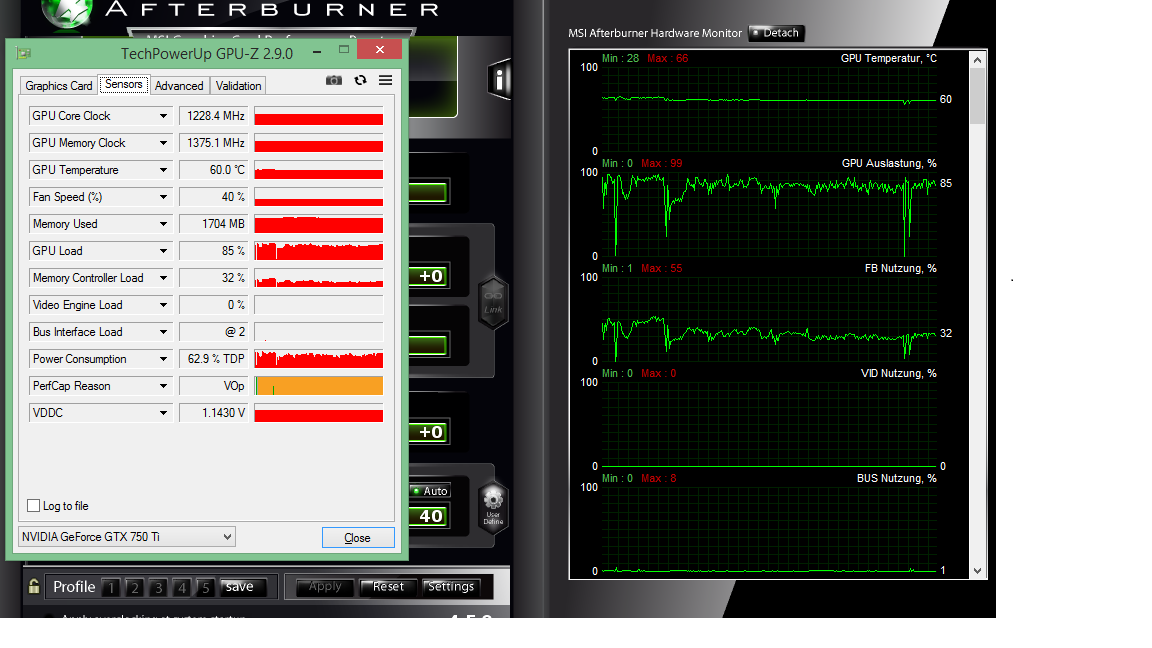1152x648 pixels.
Task: Minimize the GPU-Z window
Action: (x=317, y=51)
